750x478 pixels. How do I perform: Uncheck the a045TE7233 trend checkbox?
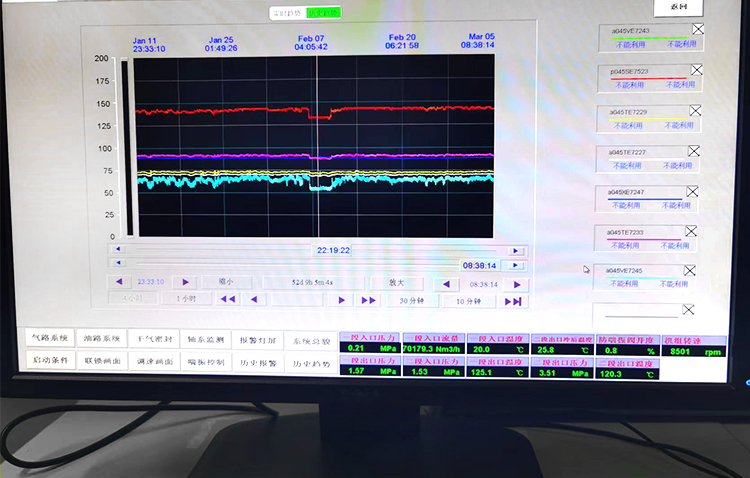(x=693, y=231)
